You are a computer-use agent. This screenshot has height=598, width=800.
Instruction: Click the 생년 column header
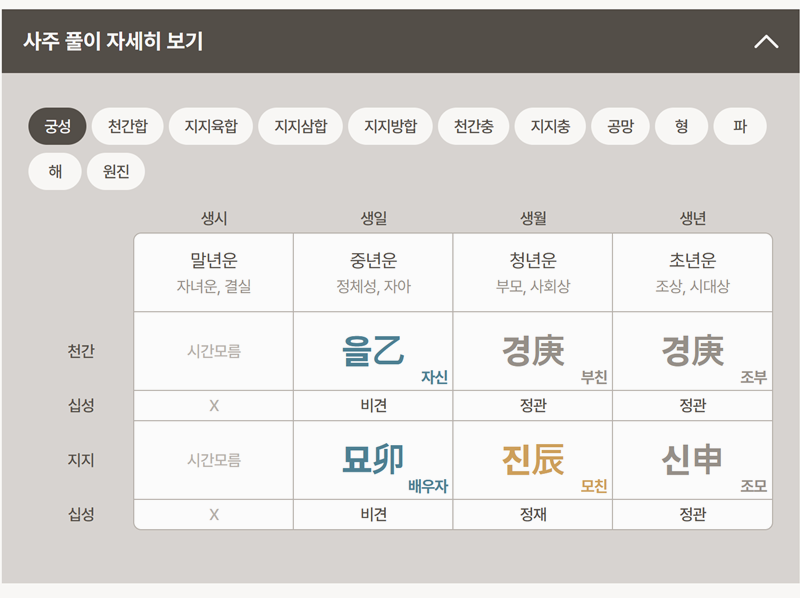point(693,218)
